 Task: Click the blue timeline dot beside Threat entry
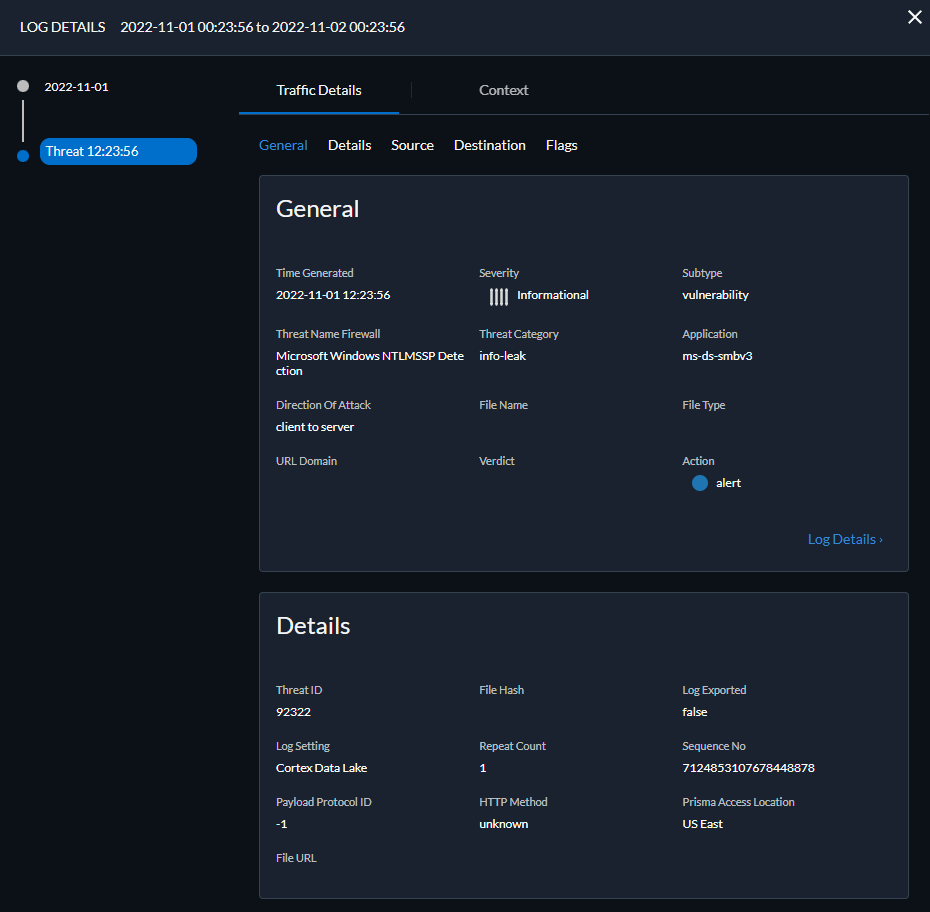click(23, 155)
